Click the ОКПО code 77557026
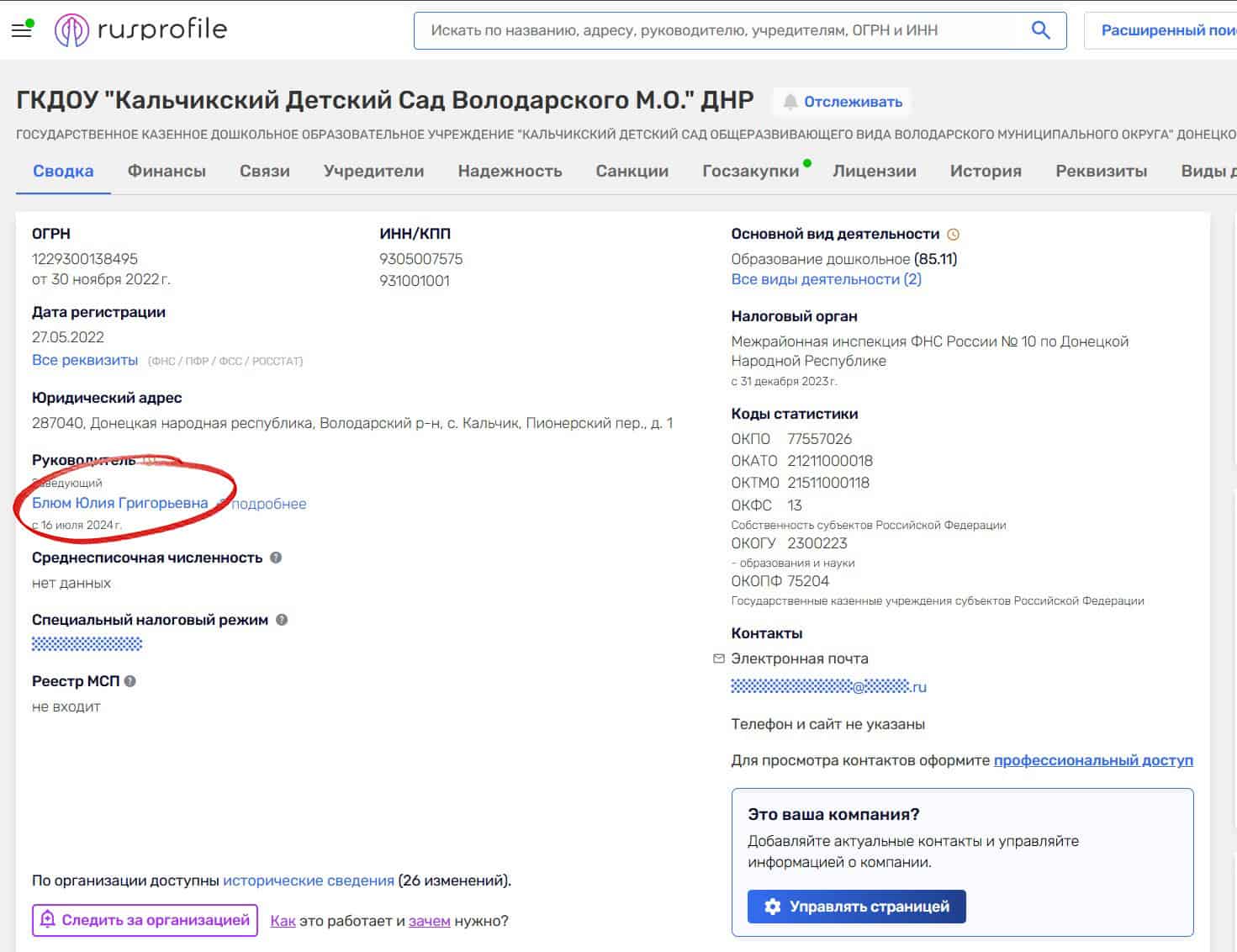The image size is (1237, 952). (819, 439)
